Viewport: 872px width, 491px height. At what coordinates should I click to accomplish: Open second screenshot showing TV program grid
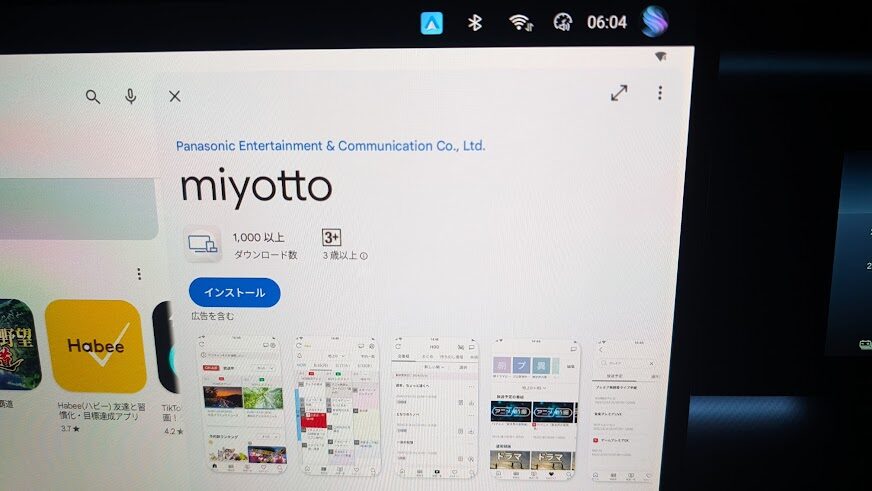(337, 404)
